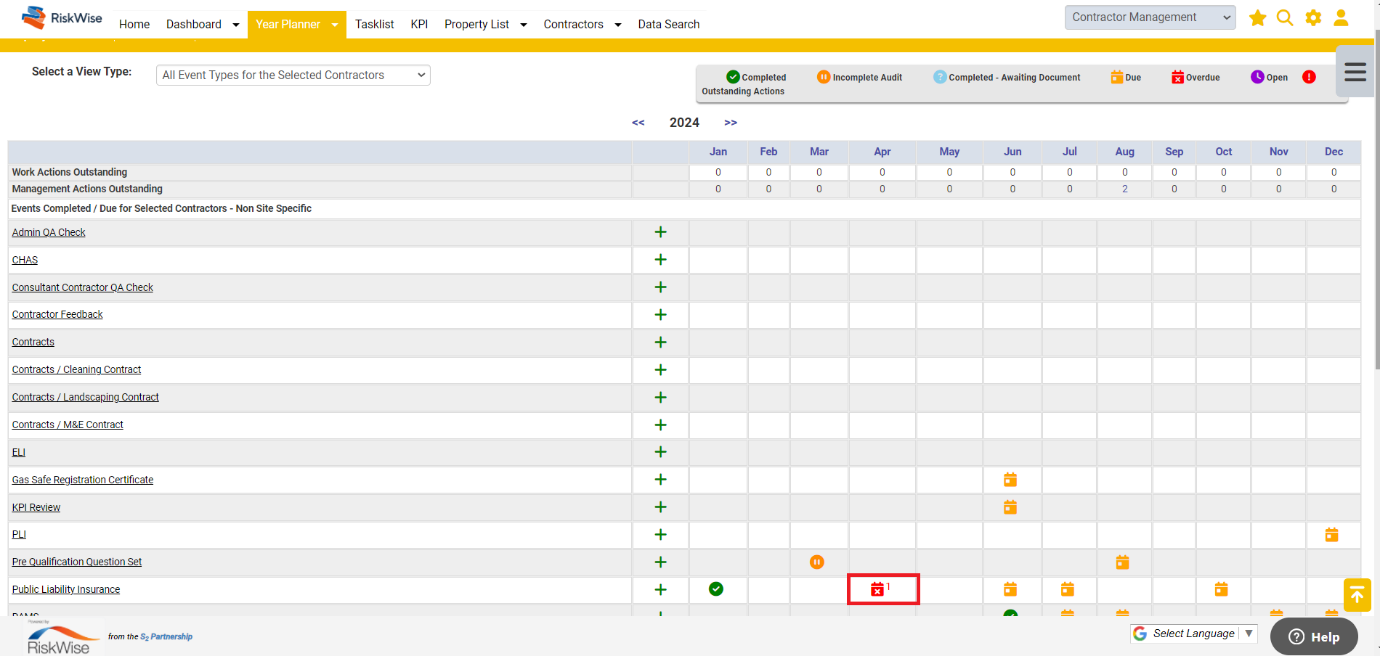Open the Admin QA Check link

coord(49,232)
